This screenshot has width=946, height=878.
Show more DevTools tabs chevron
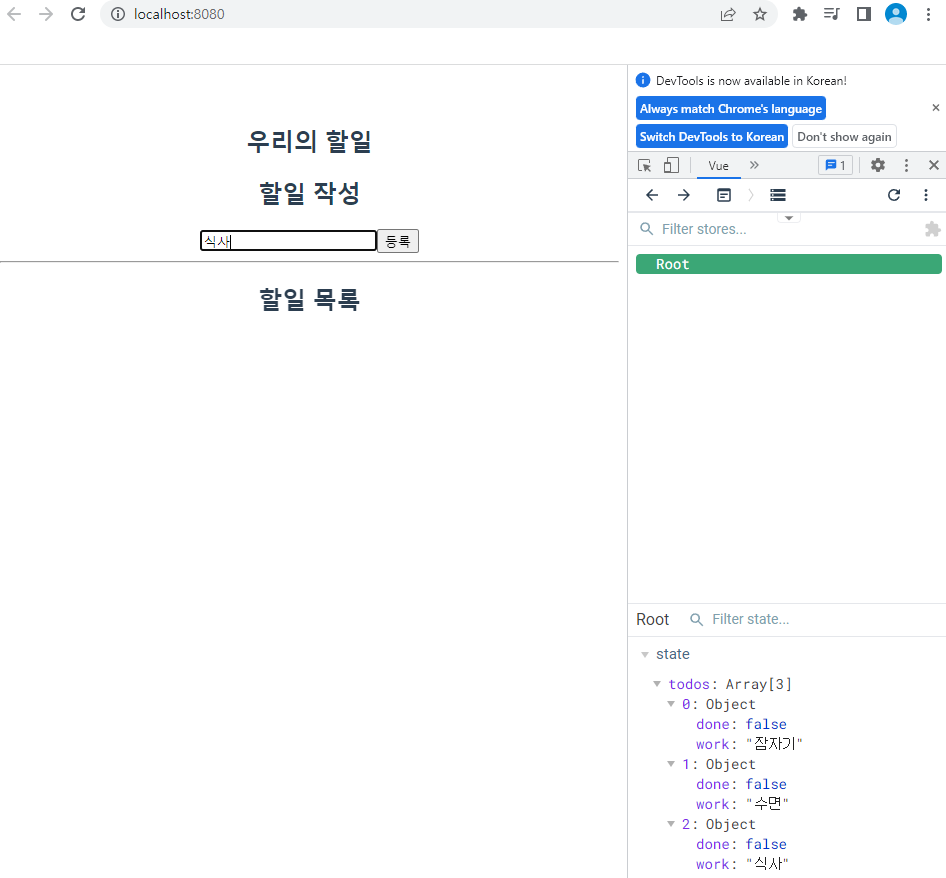754,165
